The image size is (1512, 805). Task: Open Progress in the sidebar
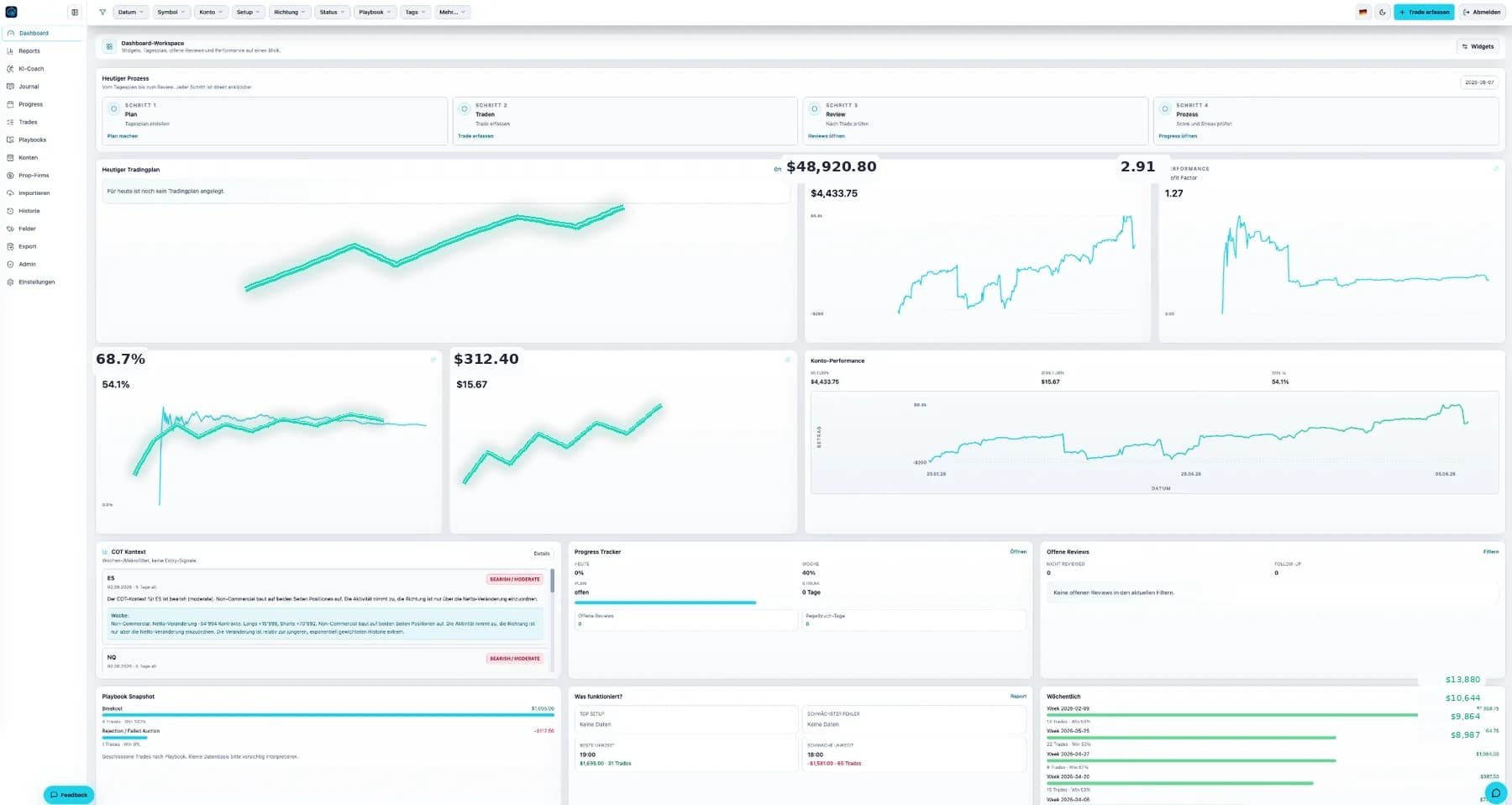[42, 104]
